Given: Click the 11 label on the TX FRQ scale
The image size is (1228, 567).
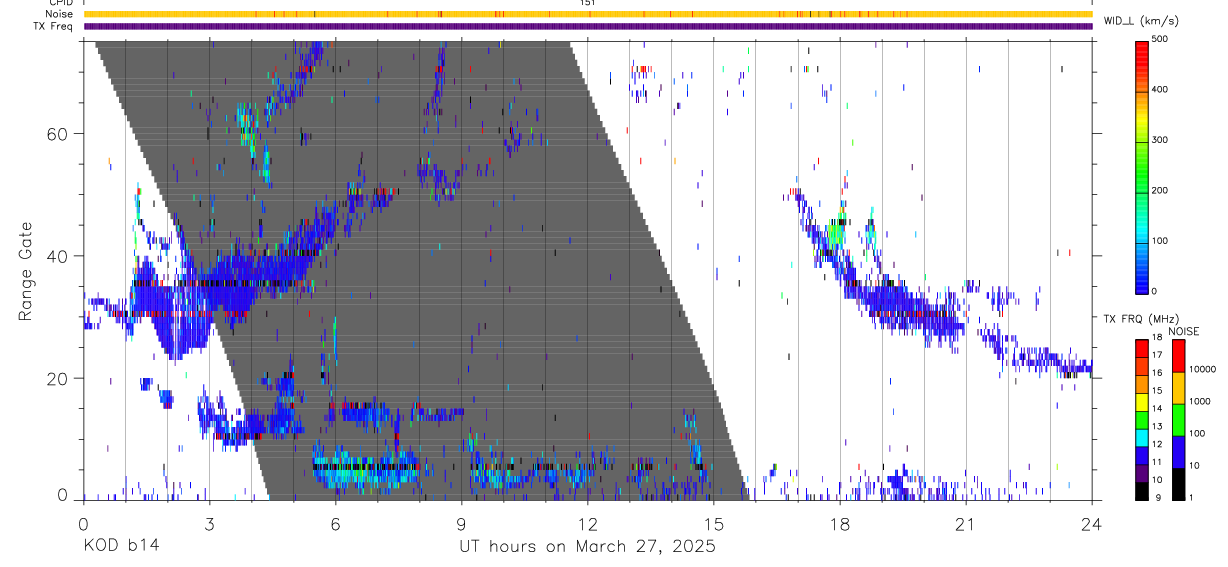Looking at the screenshot, I should [1157, 463].
